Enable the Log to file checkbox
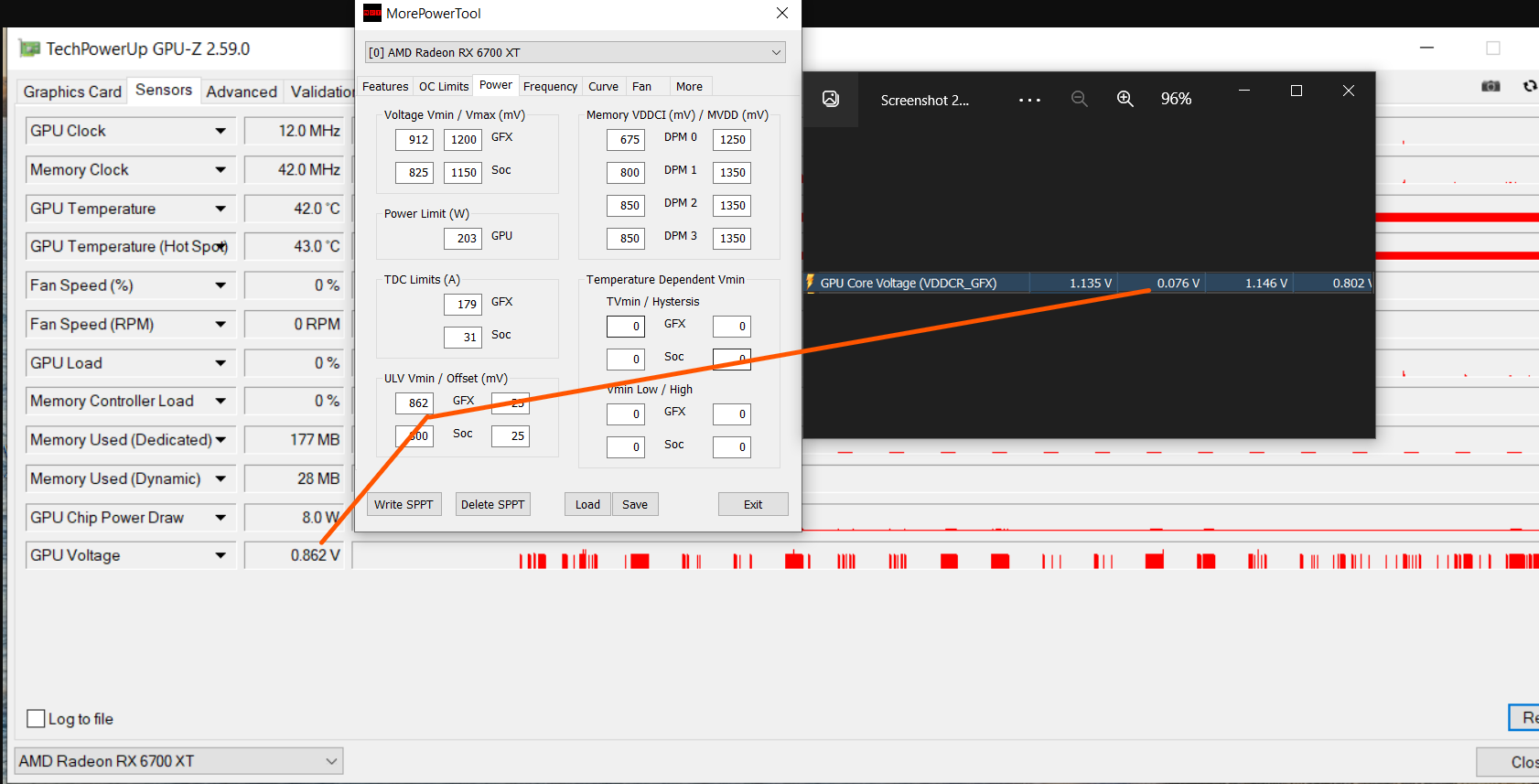The width and height of the screenshot is (1539, 784). (x=36, y=719)
